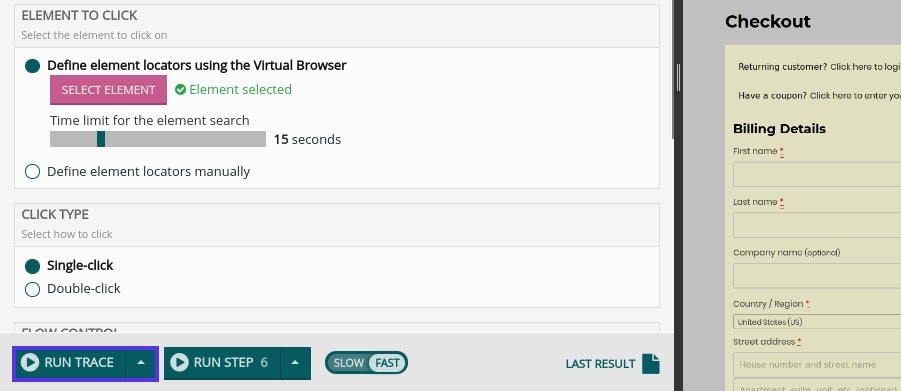The width and height of the screenshot is (901, 391).
Task: Click the Street address house number field
Action: click(817, 365)
